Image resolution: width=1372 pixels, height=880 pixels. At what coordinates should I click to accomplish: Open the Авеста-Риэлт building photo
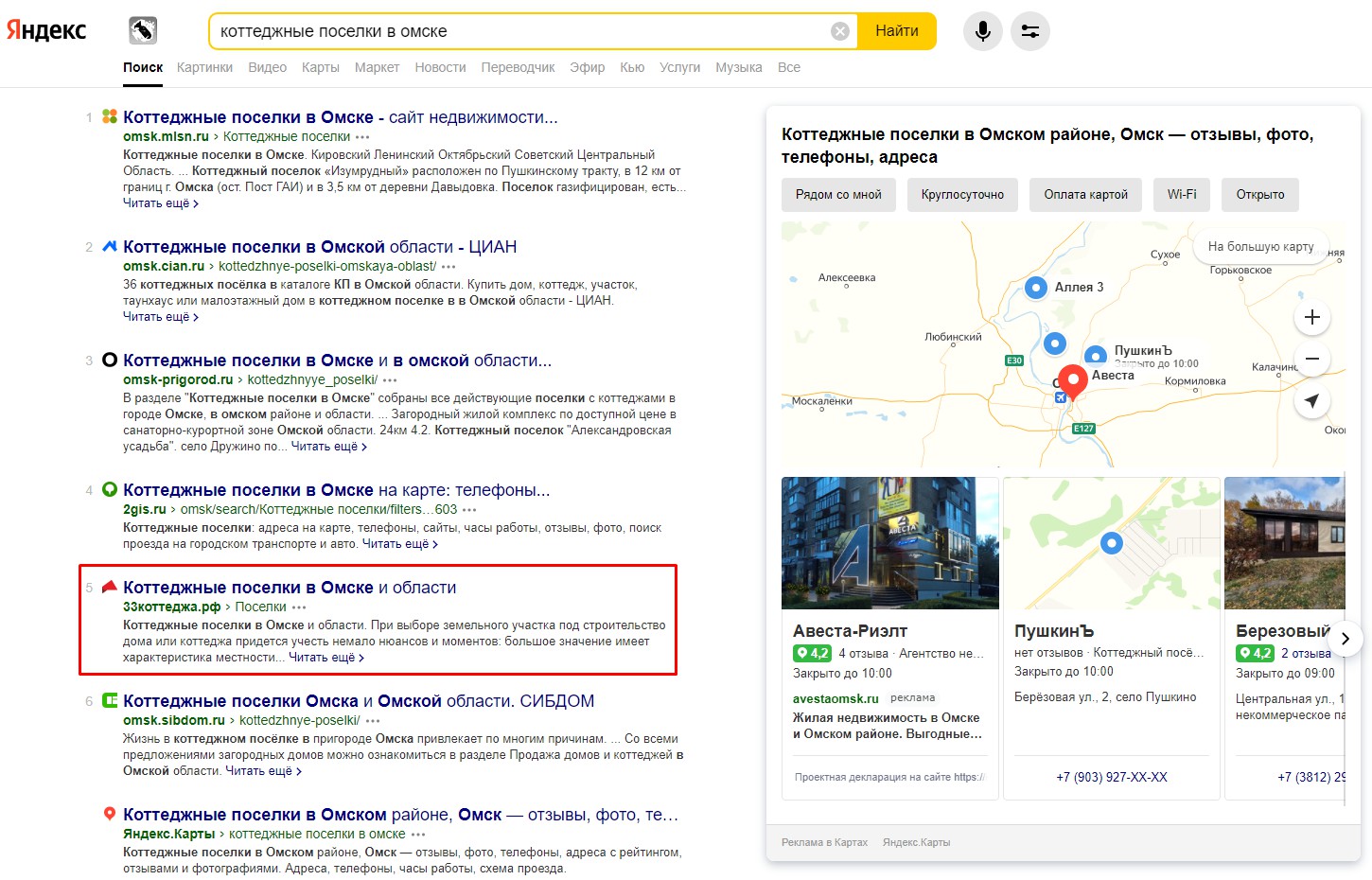[x=890, y=543]
